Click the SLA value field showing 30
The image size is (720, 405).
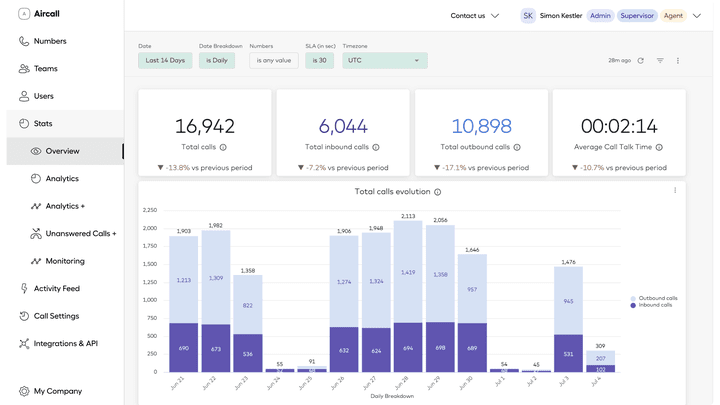319,61
